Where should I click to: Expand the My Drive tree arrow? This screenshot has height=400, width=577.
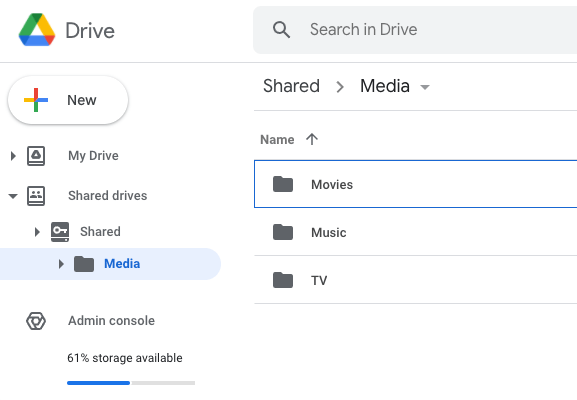pyautogui.click(x=13, y=156)
